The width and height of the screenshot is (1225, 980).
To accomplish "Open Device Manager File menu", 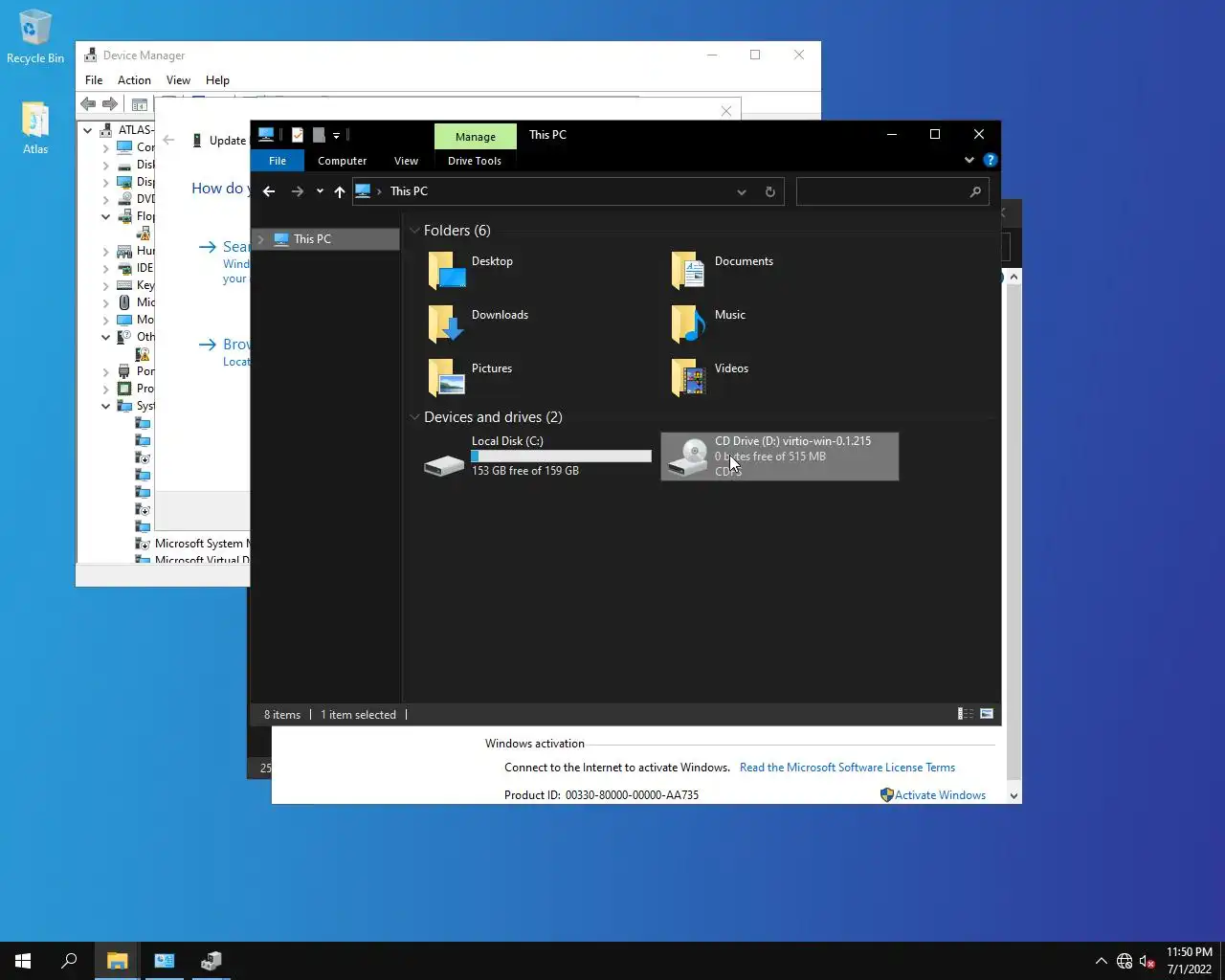I will [x=94, y=80].
